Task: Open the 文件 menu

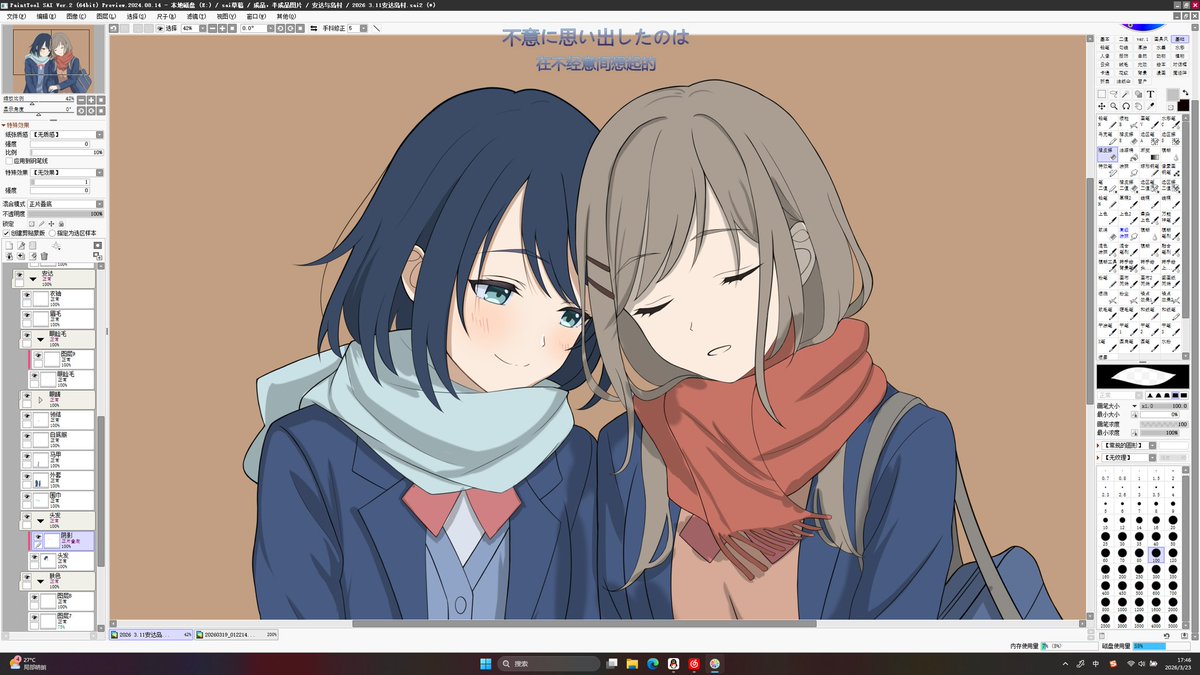Action: (16, 16)
